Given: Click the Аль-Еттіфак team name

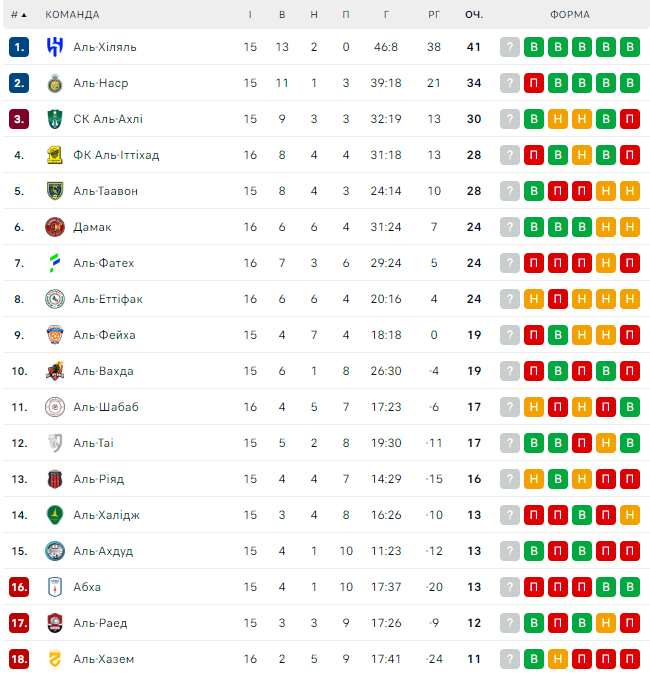Looking at the screenshot, I should pyautogui.click(x=108, y=299).
